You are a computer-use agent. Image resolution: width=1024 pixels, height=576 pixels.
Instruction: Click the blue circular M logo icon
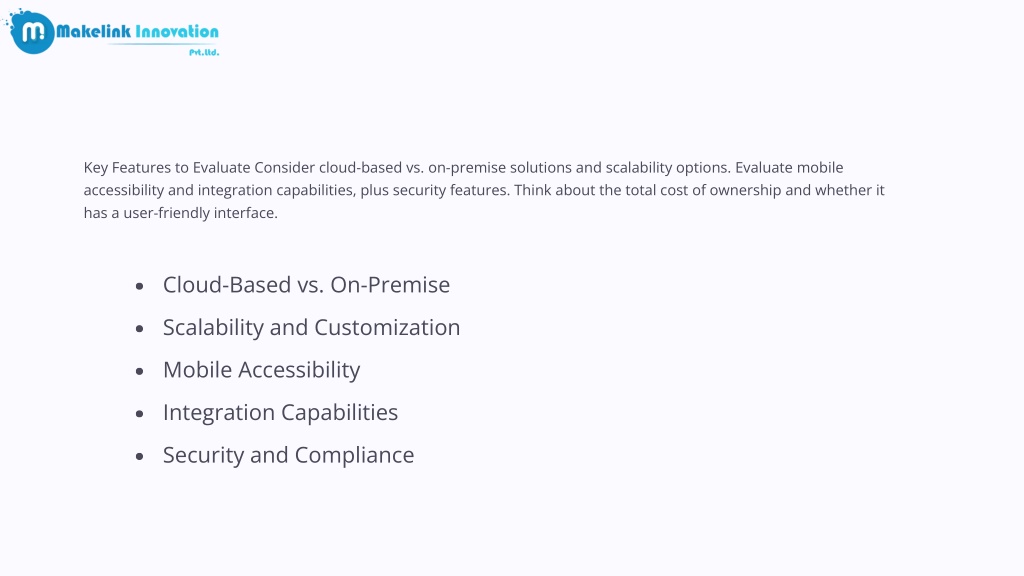pyautogui.click(x=32, y=32)
